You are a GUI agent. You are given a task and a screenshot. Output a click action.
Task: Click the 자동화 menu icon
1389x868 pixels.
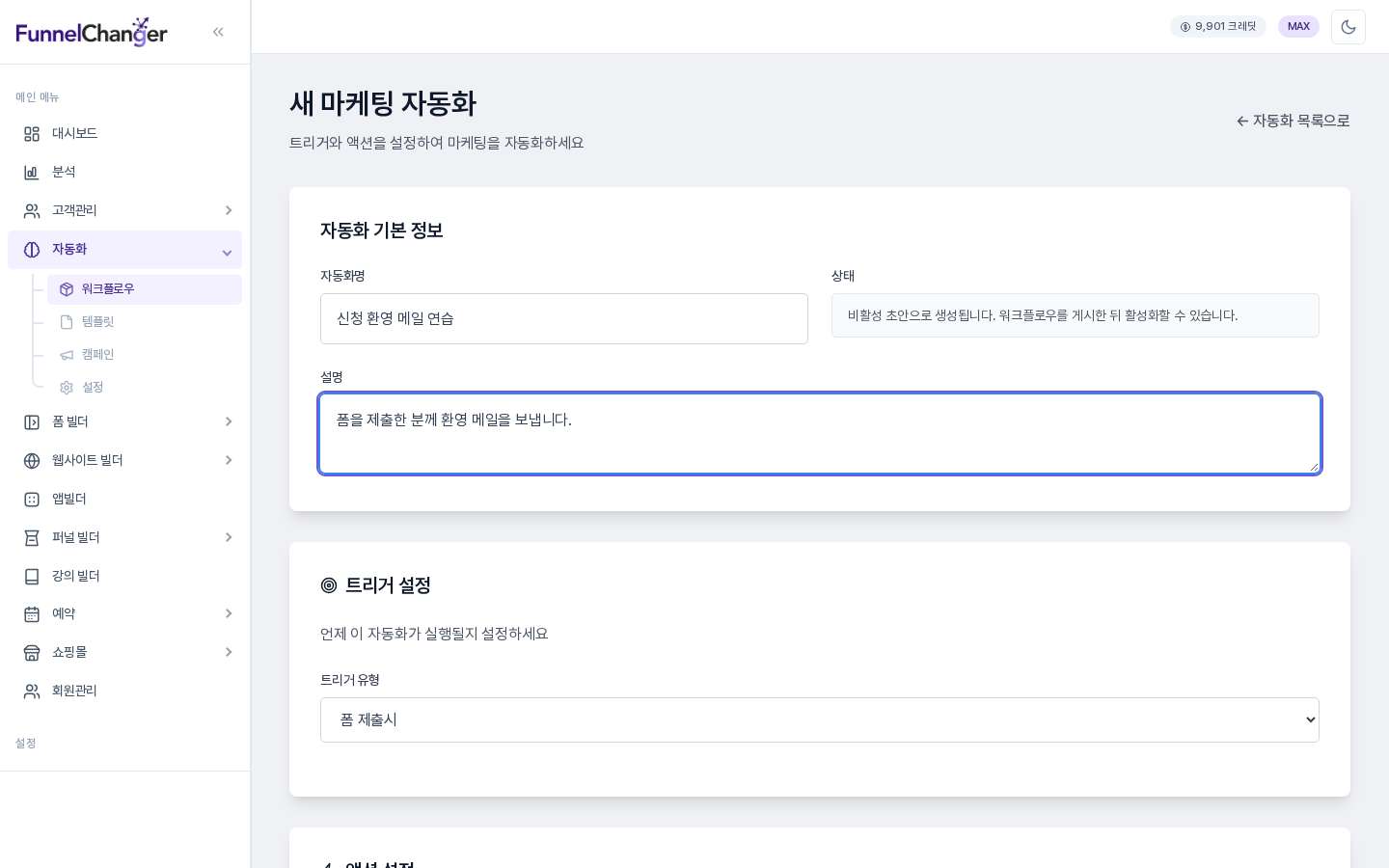coord(32,250)
